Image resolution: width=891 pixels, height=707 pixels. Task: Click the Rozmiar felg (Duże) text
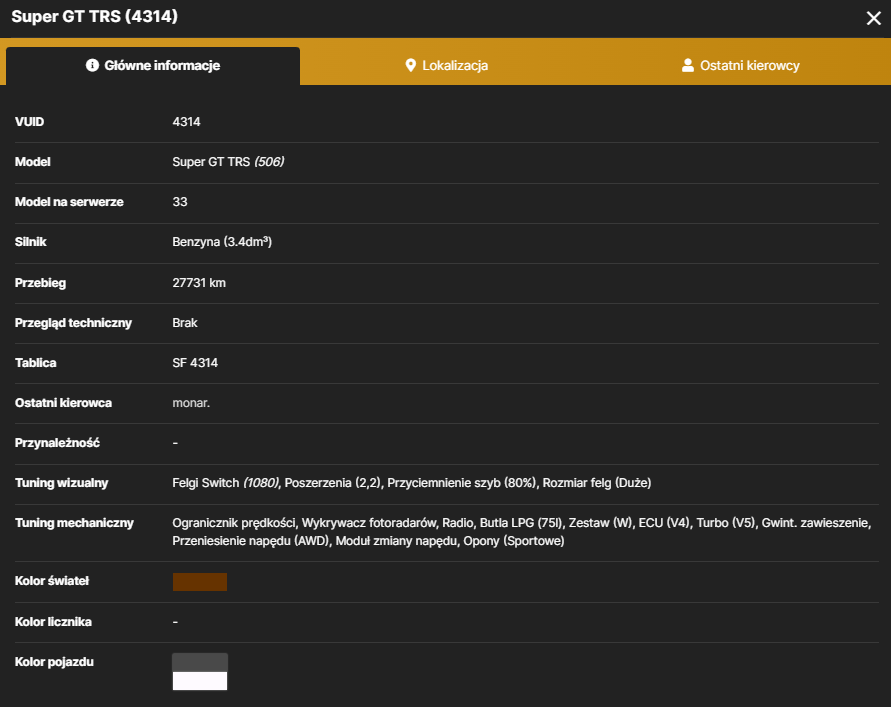(597, 483)
